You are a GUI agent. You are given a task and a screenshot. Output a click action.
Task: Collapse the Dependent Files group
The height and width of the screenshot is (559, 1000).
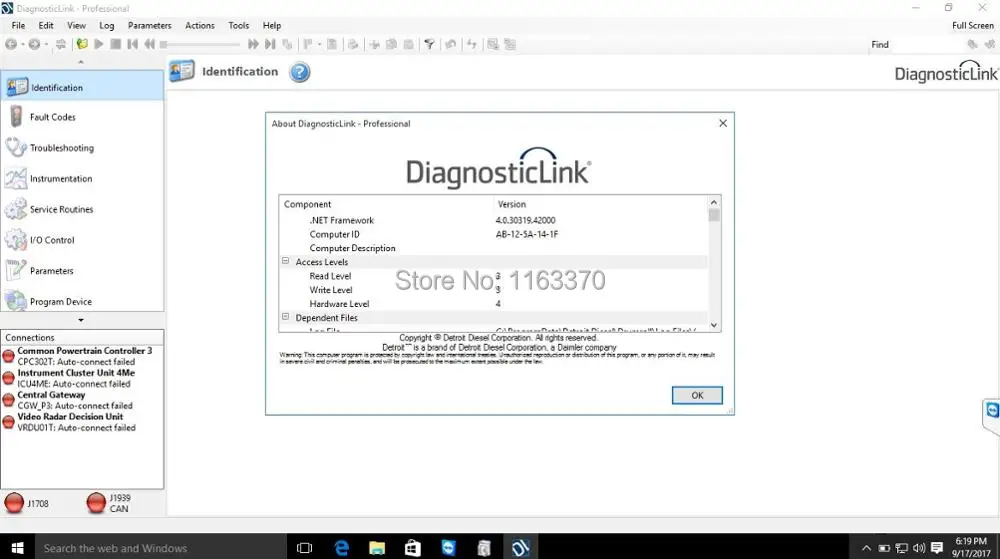tap(286, 317)
